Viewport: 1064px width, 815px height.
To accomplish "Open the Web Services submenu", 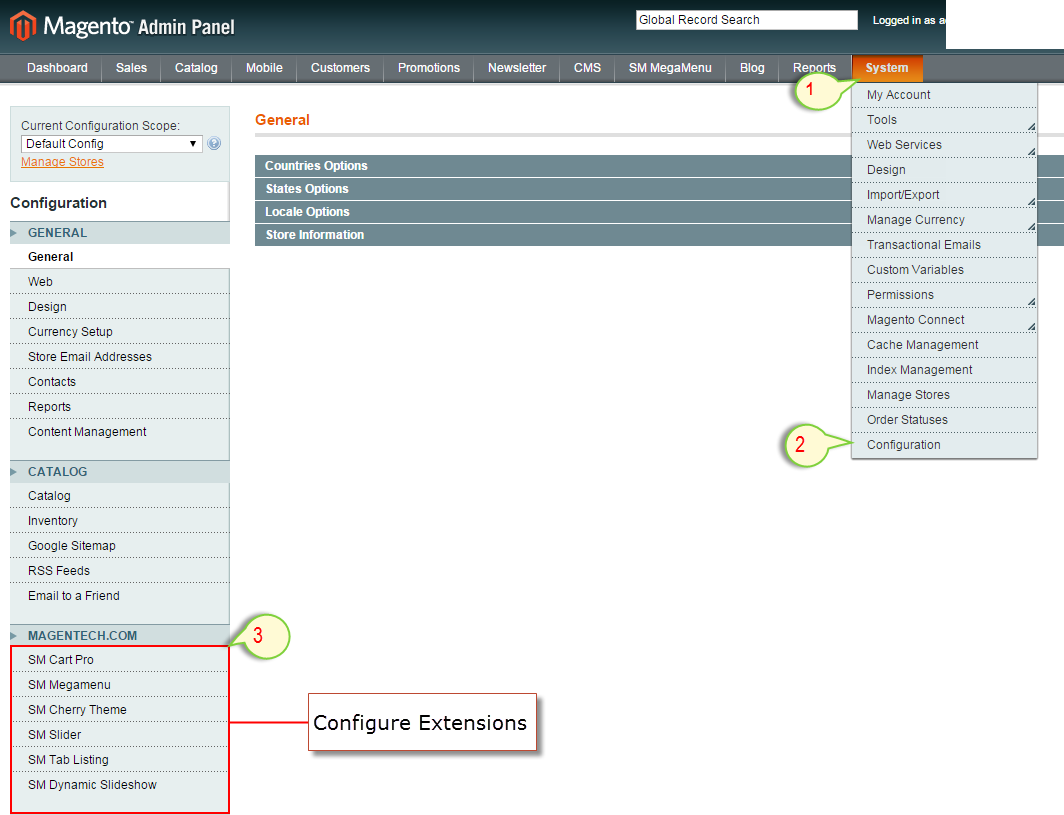I will [x=944, y=145].
